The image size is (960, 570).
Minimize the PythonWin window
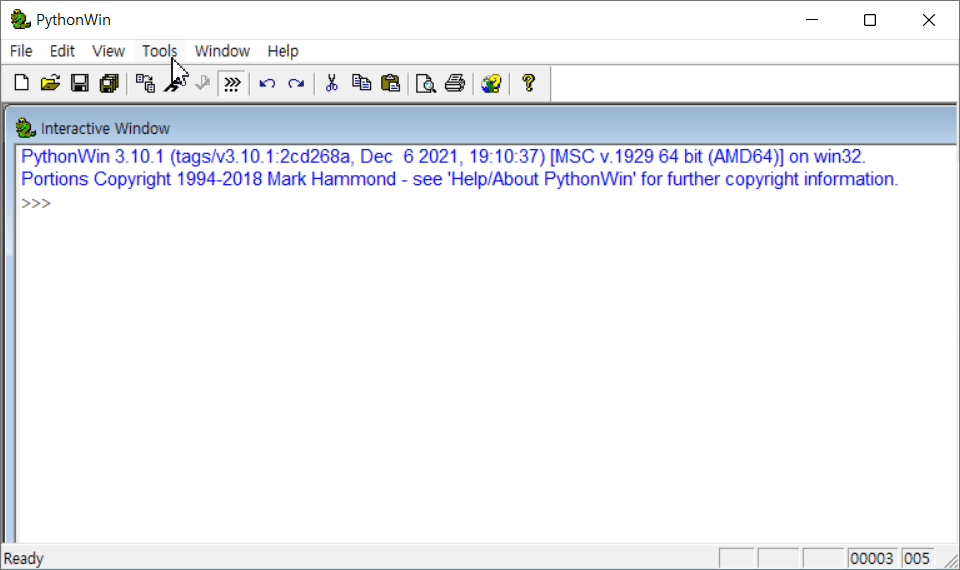click(812, 20)
